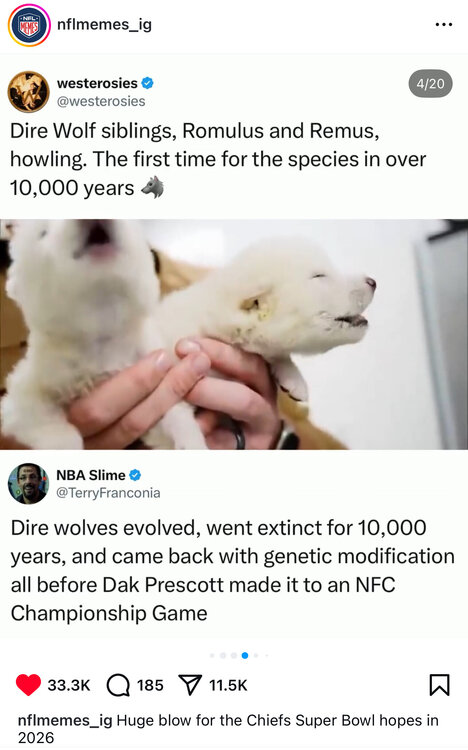
Task: Open comments via the speech bubble icon
Action: (118, 685)
